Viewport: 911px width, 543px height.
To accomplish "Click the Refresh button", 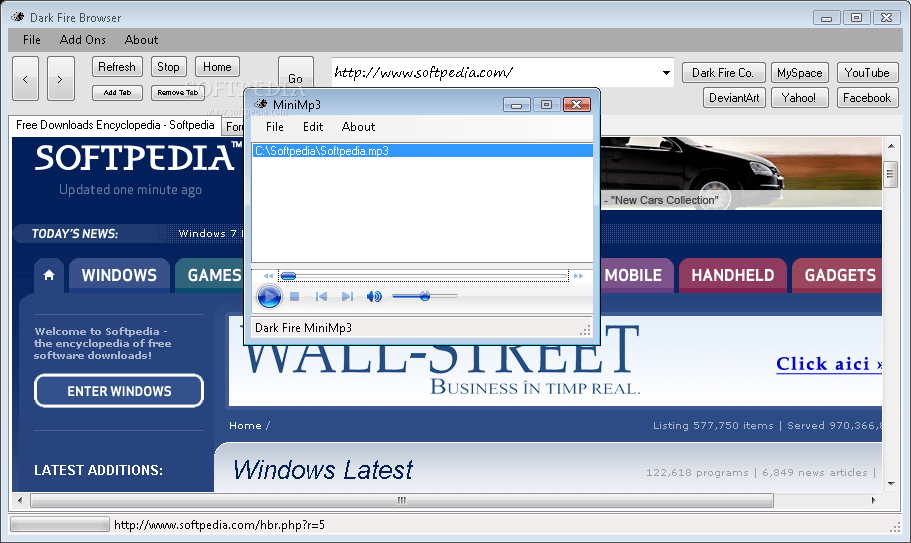I will 117,67.
